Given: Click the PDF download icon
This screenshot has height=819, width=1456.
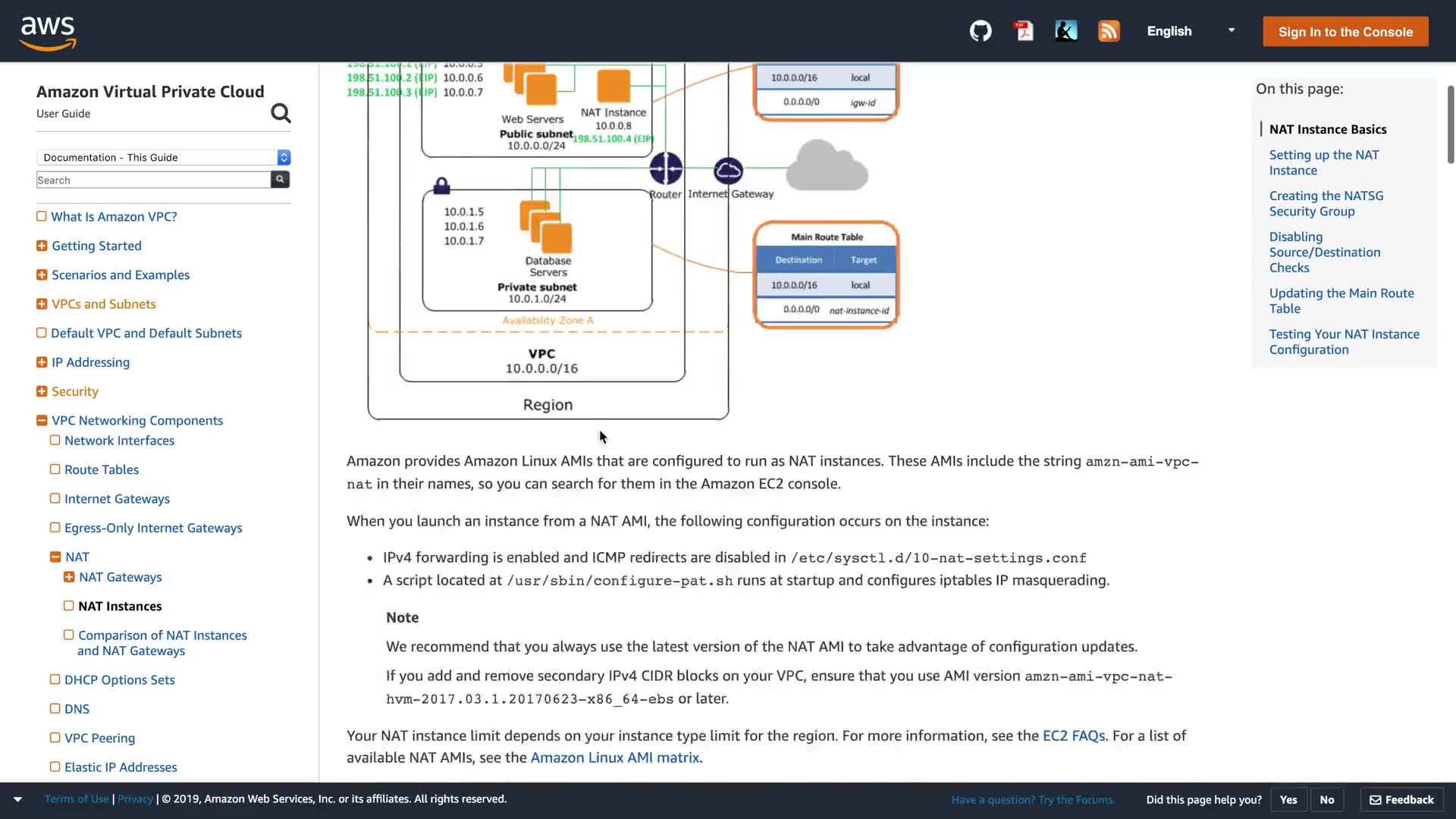Looking at the screenshot, I should coord(1024,31).
